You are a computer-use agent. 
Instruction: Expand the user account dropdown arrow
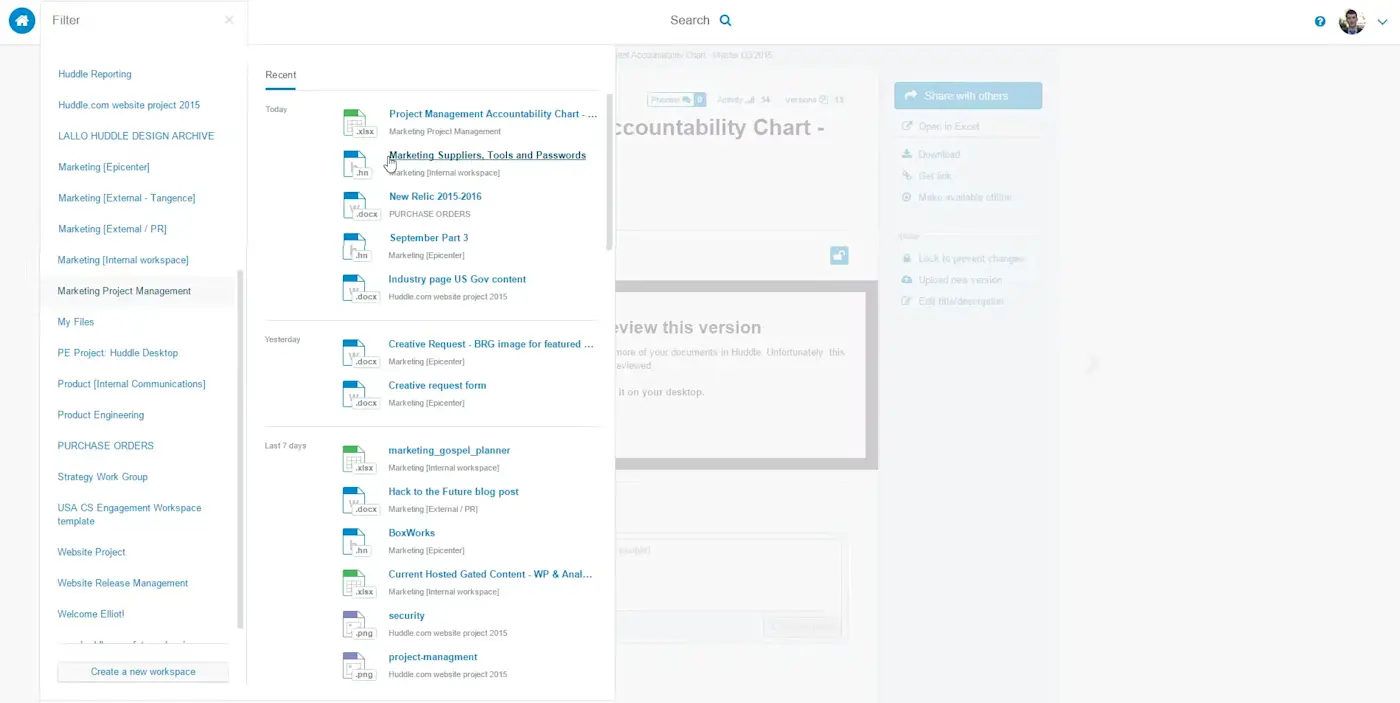1382,21
